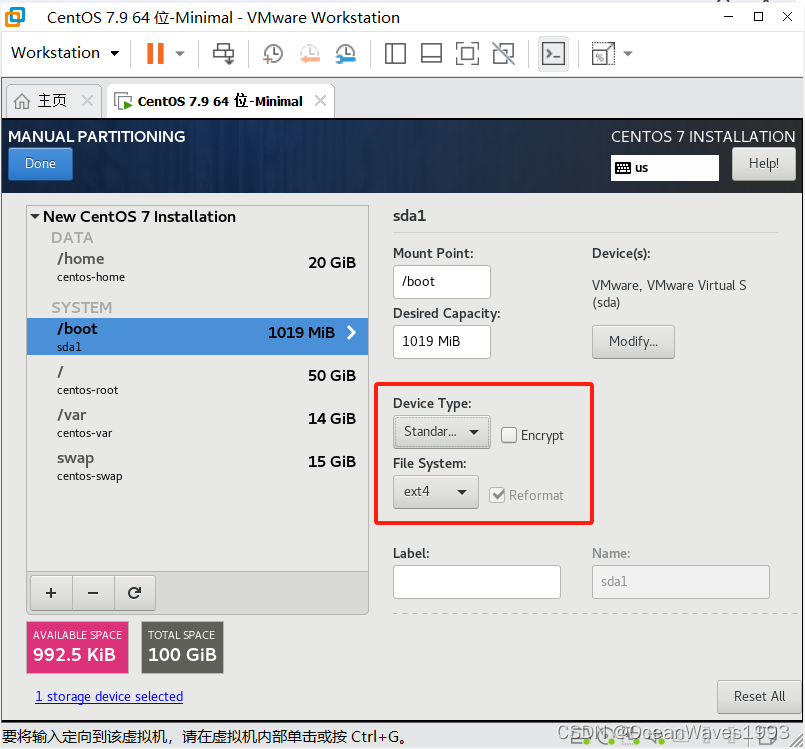Screen dimensions: 805x749
Task: Remove the selected mount point with minus
Action: click(x=93, y=593)
